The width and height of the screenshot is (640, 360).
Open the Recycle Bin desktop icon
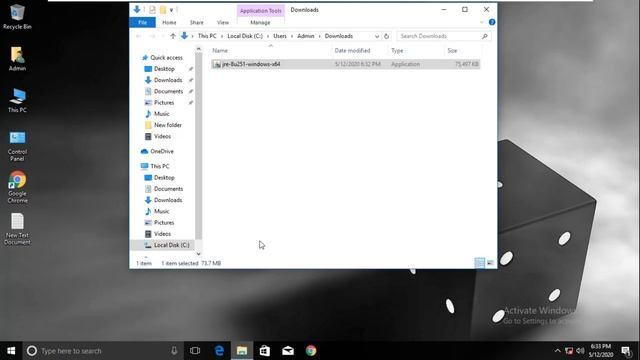coord(17,17)
